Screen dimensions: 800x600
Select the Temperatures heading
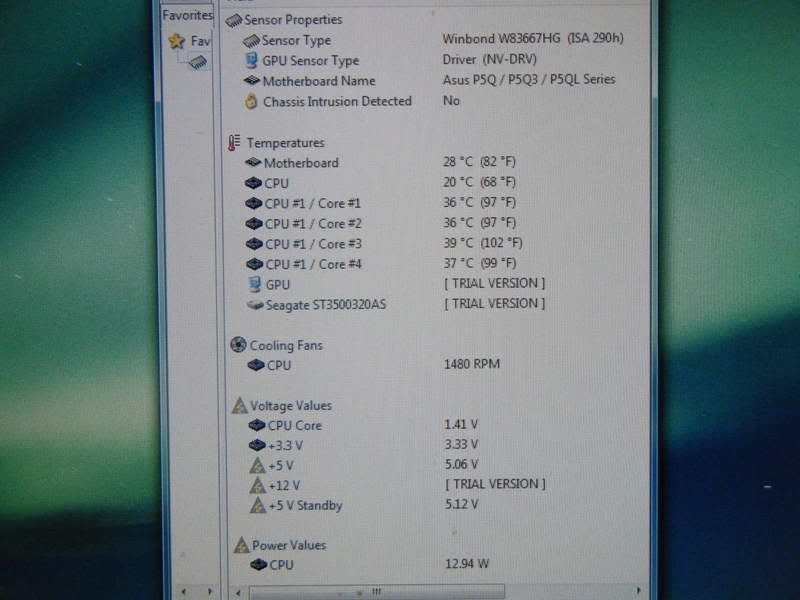pos(286,143)
